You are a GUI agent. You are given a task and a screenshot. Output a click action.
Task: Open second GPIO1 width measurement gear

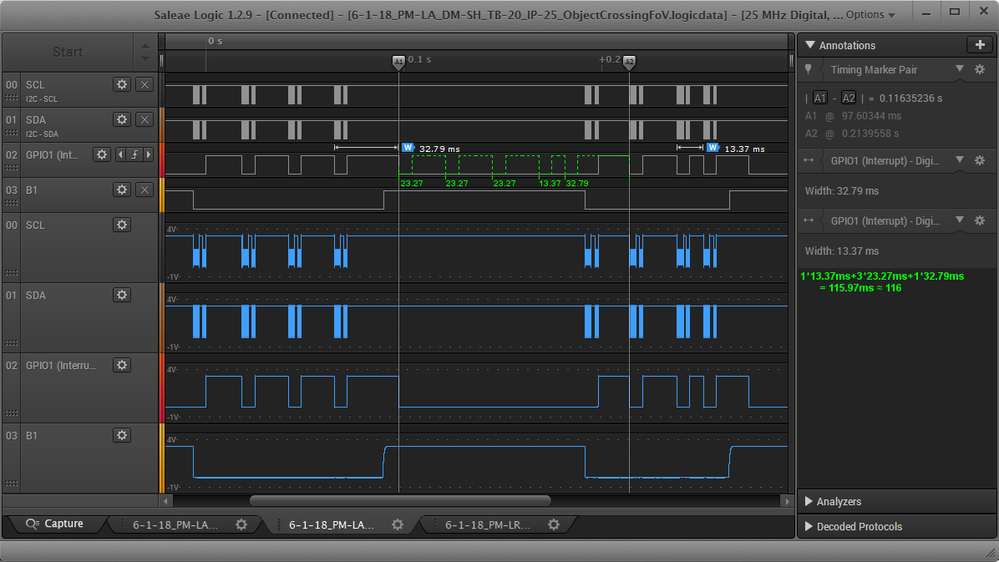(980, 220)
